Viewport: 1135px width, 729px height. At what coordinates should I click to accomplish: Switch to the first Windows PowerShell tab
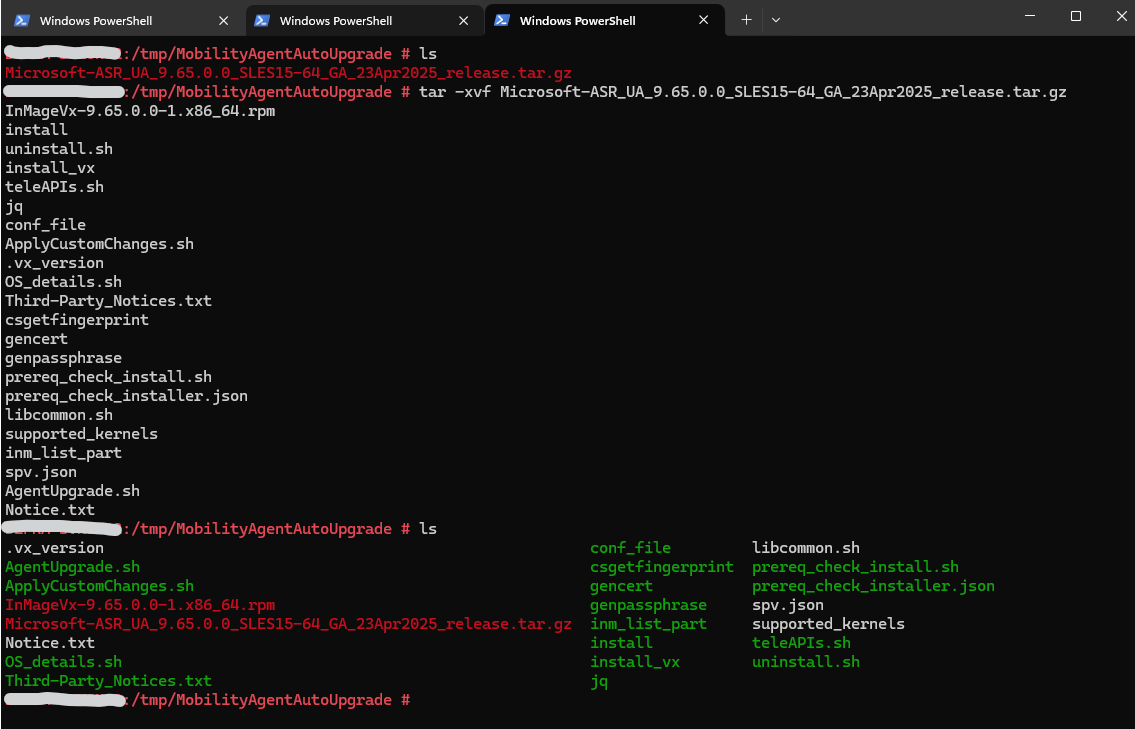click(x=122, y=20)
